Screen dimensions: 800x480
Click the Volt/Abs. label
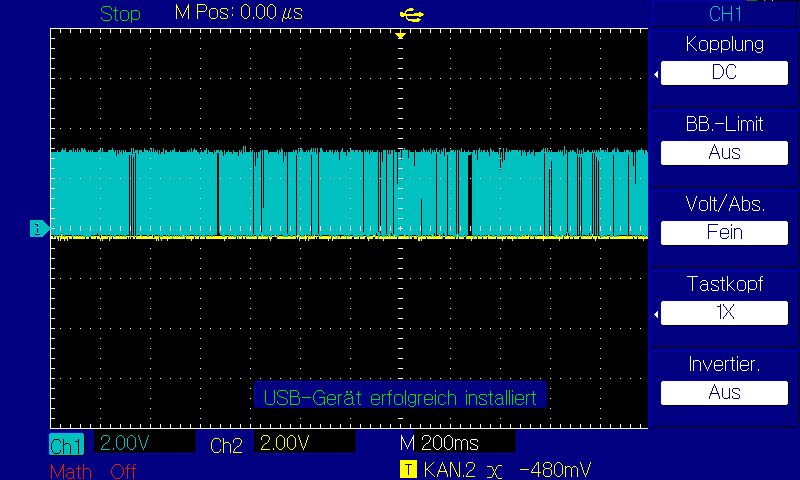725,204
